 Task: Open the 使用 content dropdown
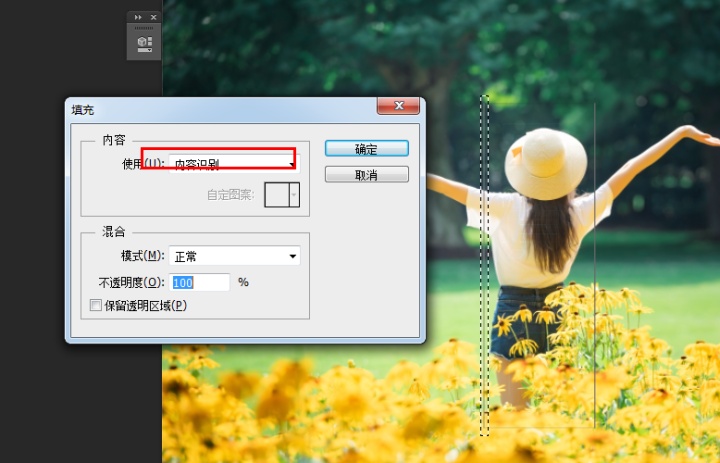pos(234,164)
